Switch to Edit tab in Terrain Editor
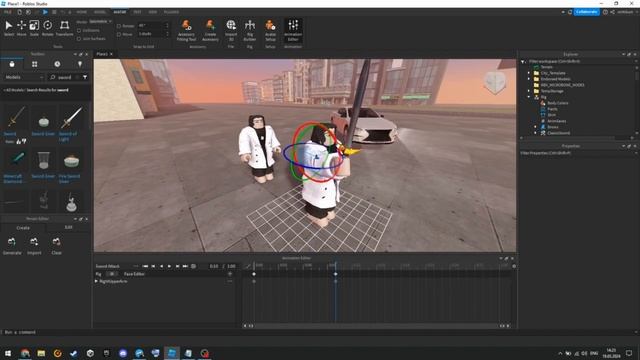The height and width of the screenshot is (360, 640). tap(68, 227)
